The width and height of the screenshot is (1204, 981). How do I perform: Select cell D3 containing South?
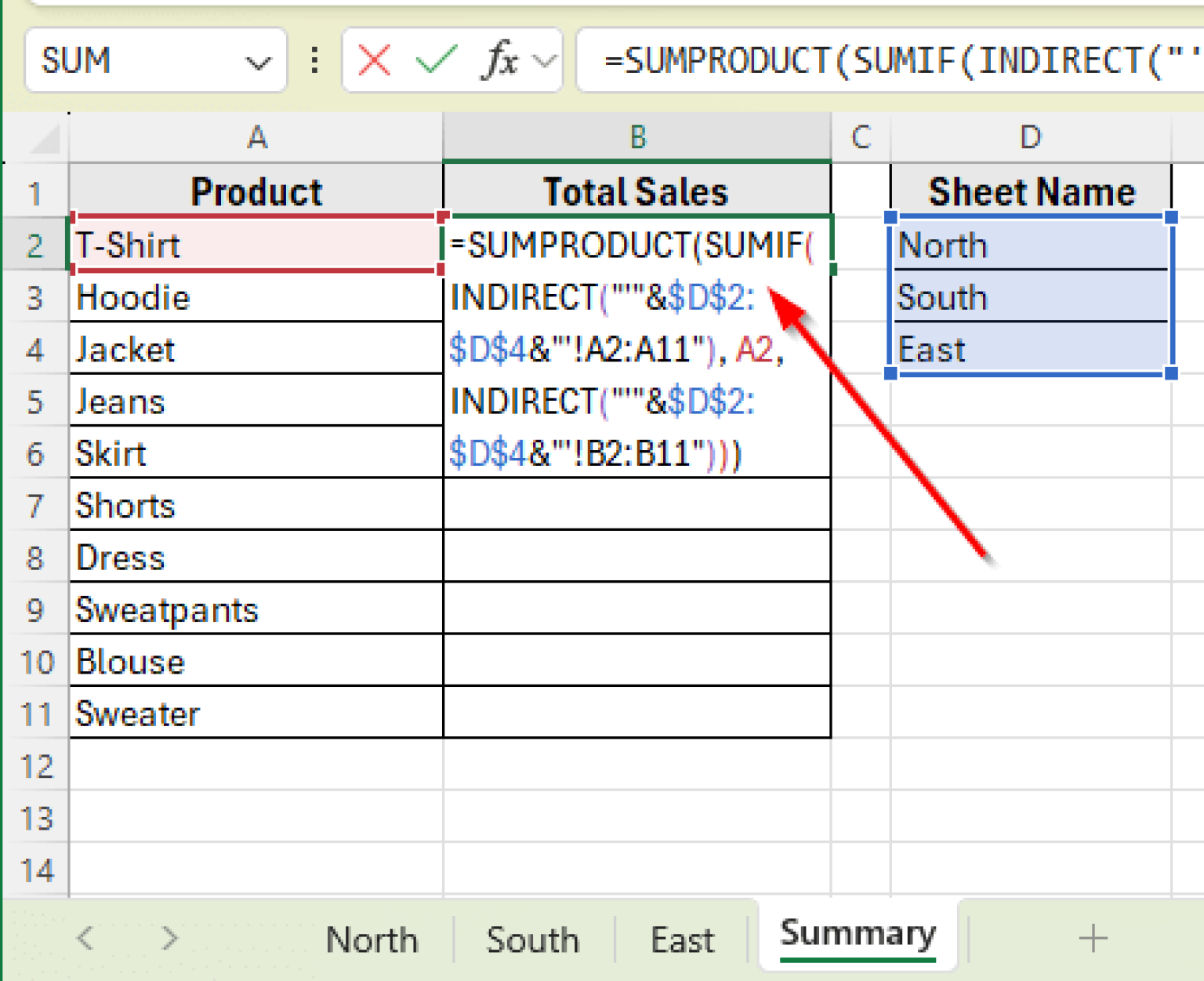click(1030, 297)
